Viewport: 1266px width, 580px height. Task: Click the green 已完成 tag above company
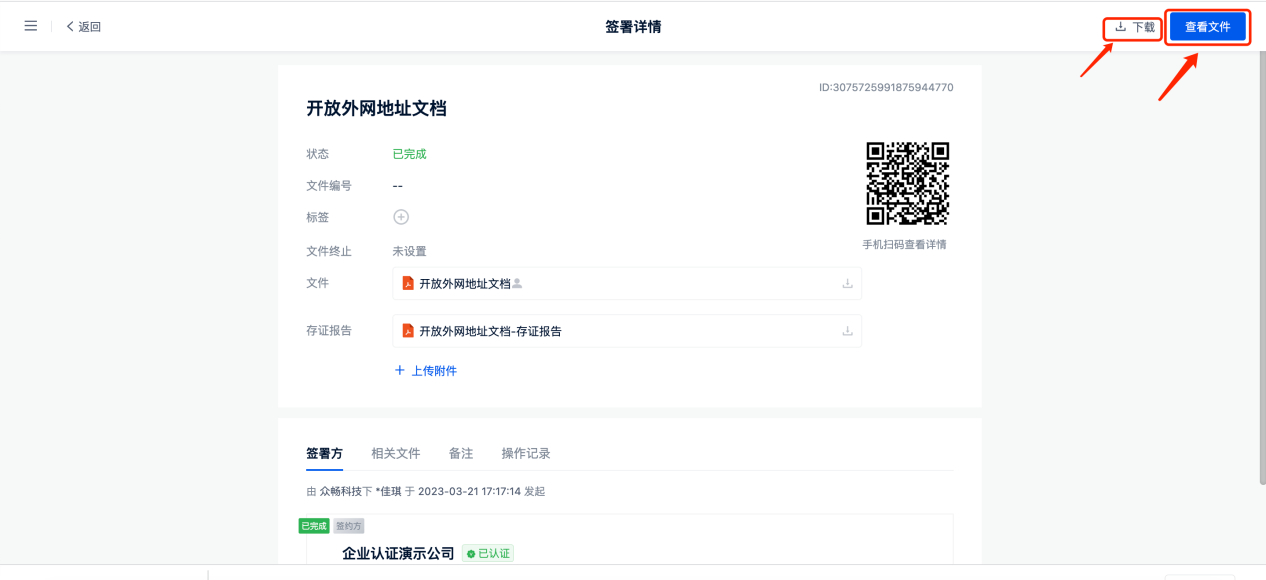pos(314,526)
